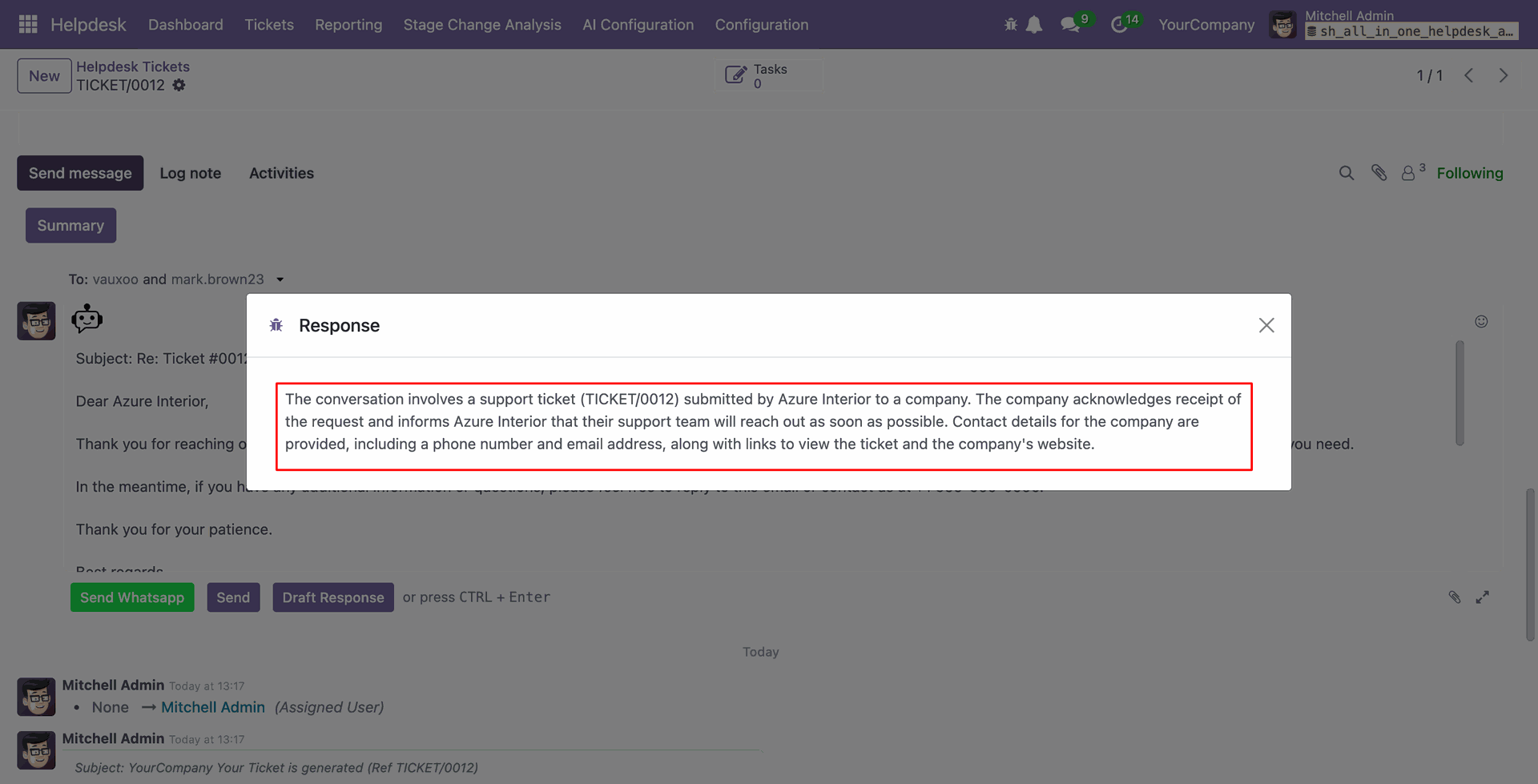Switch to the Log note tab
This screenshot has width=1538, height=784.
(x=191, y=173)
